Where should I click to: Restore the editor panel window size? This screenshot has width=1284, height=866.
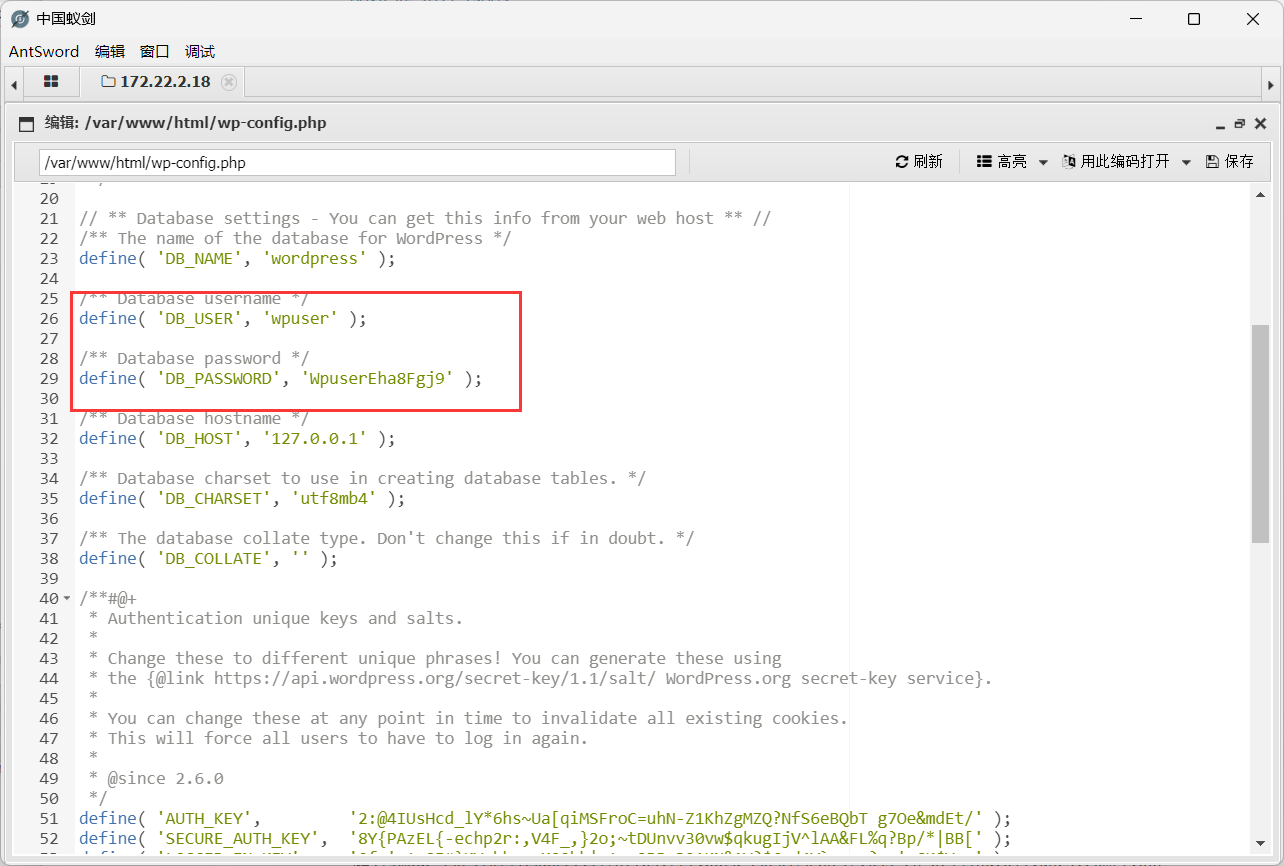click(x=1240, y=124)
